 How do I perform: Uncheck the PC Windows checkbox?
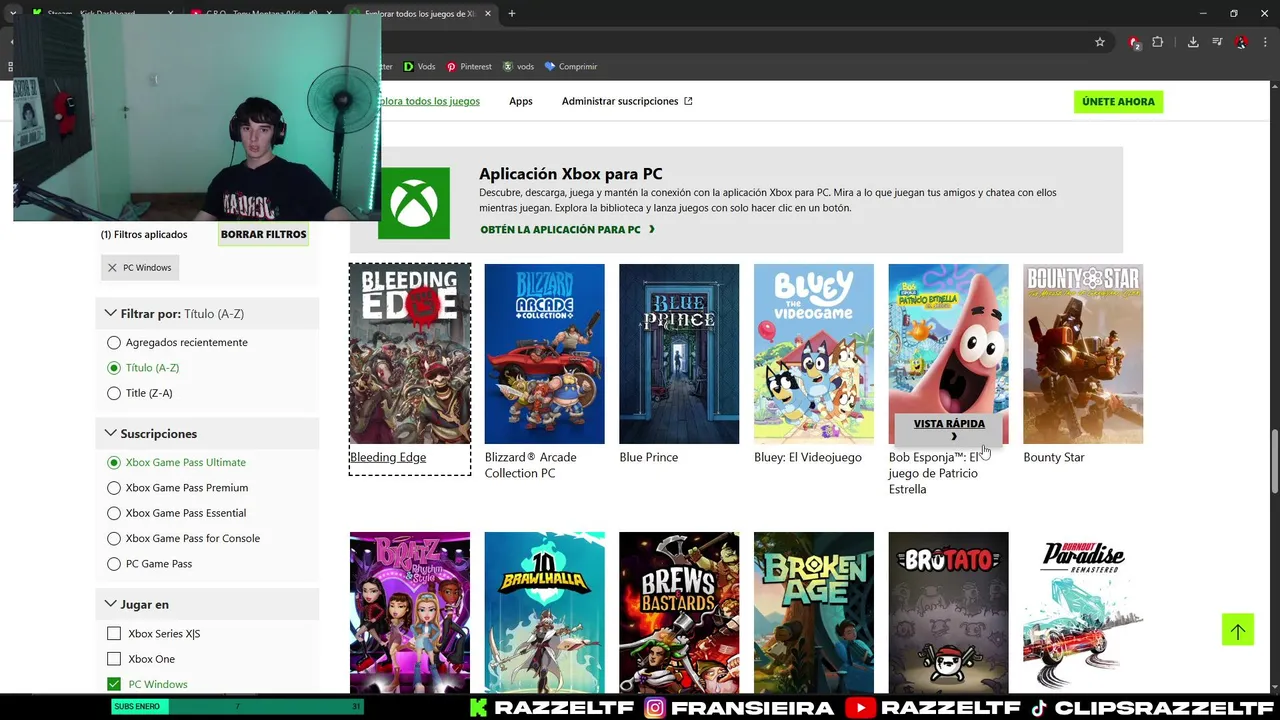(114, 684)
